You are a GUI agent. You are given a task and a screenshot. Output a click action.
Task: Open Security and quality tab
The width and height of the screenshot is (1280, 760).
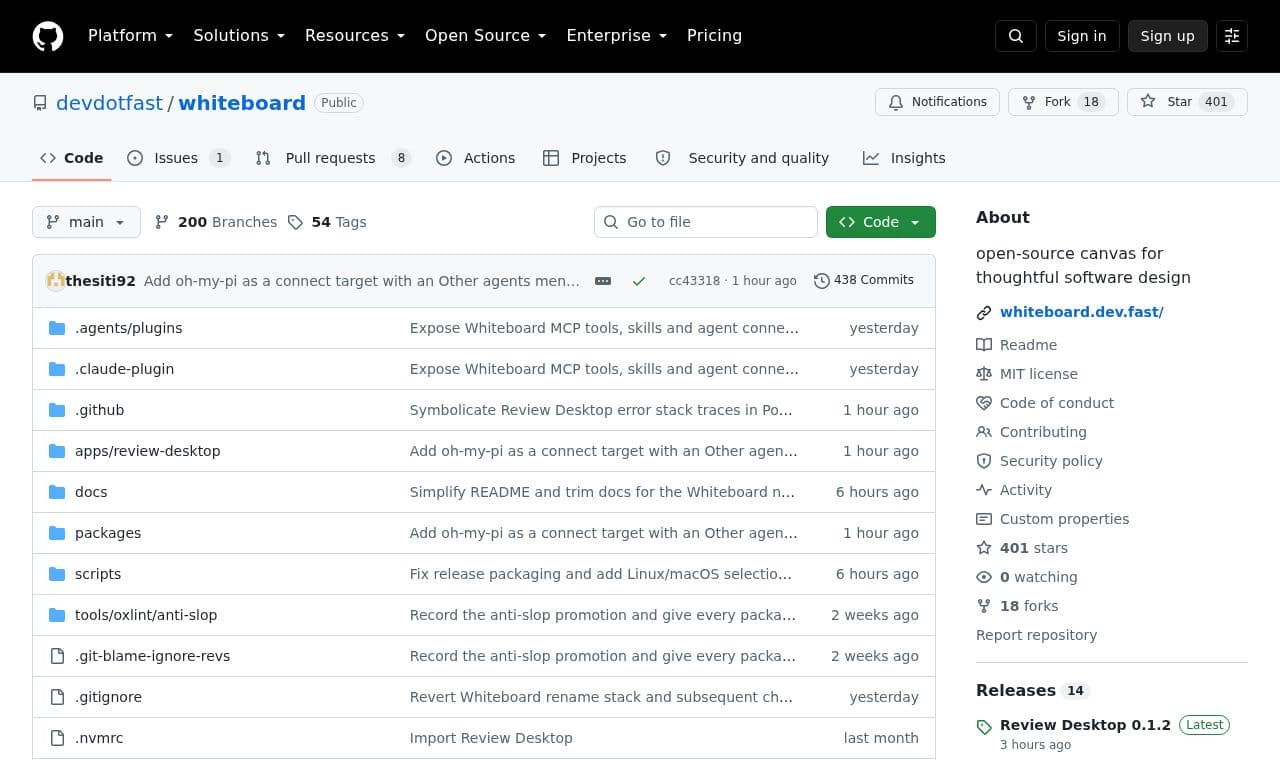tap(742, 158)
